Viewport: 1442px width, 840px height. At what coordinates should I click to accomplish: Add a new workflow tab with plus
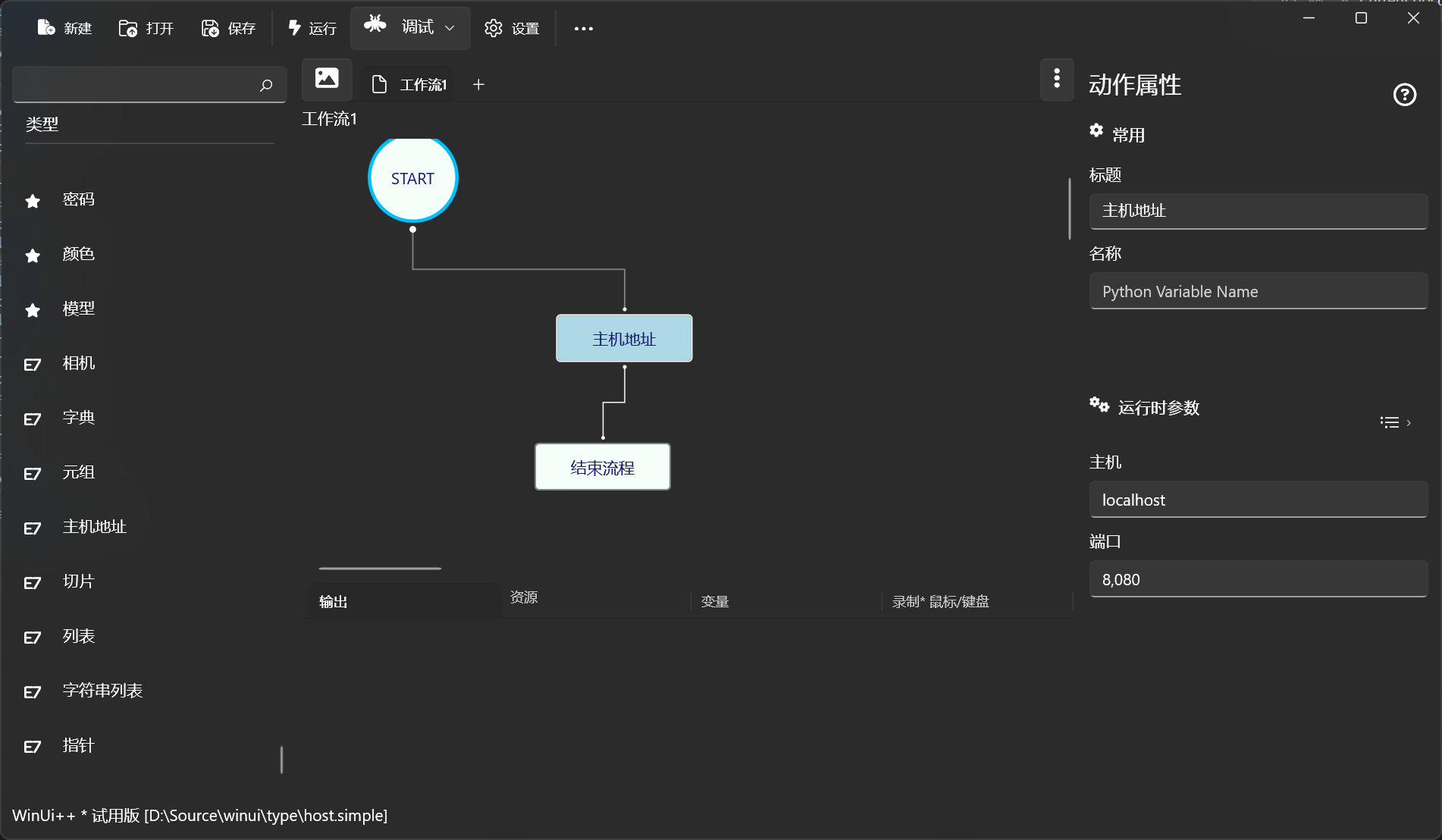click(x=478, y=85)
